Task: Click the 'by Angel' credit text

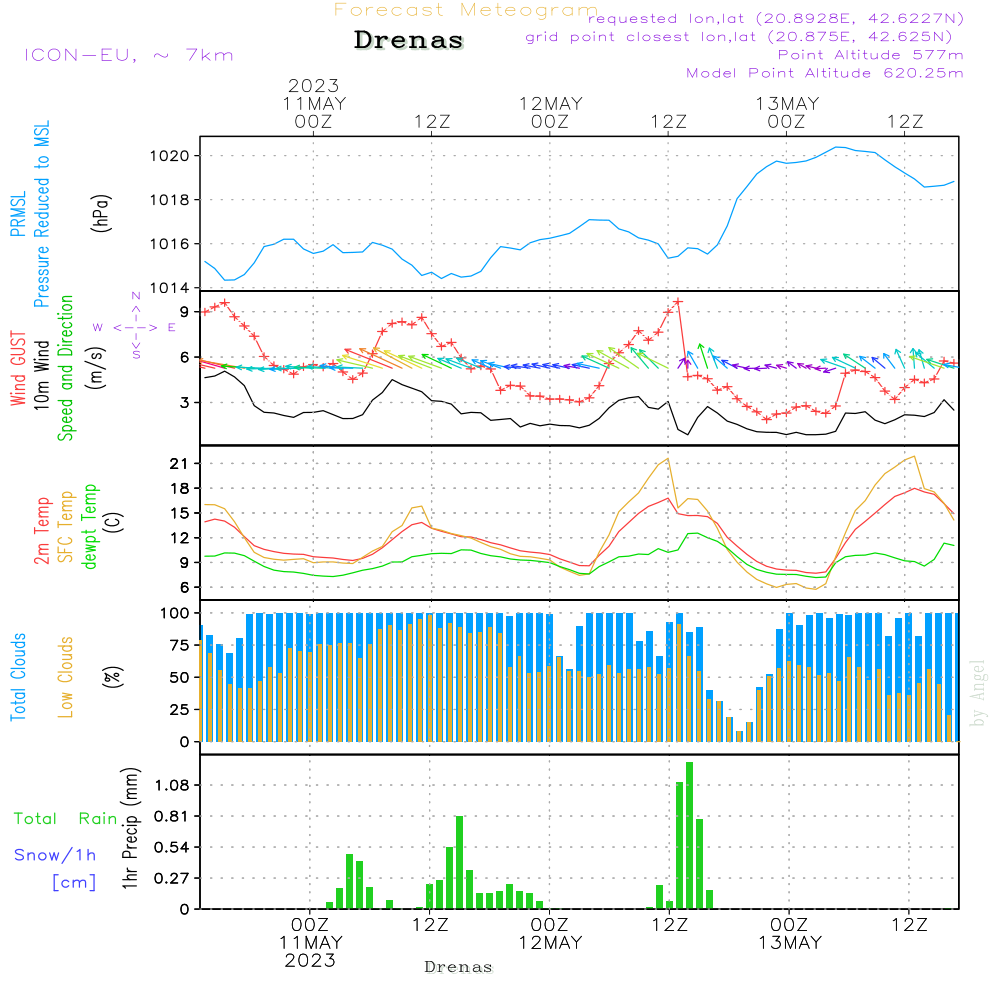Action: click(978, 693)
